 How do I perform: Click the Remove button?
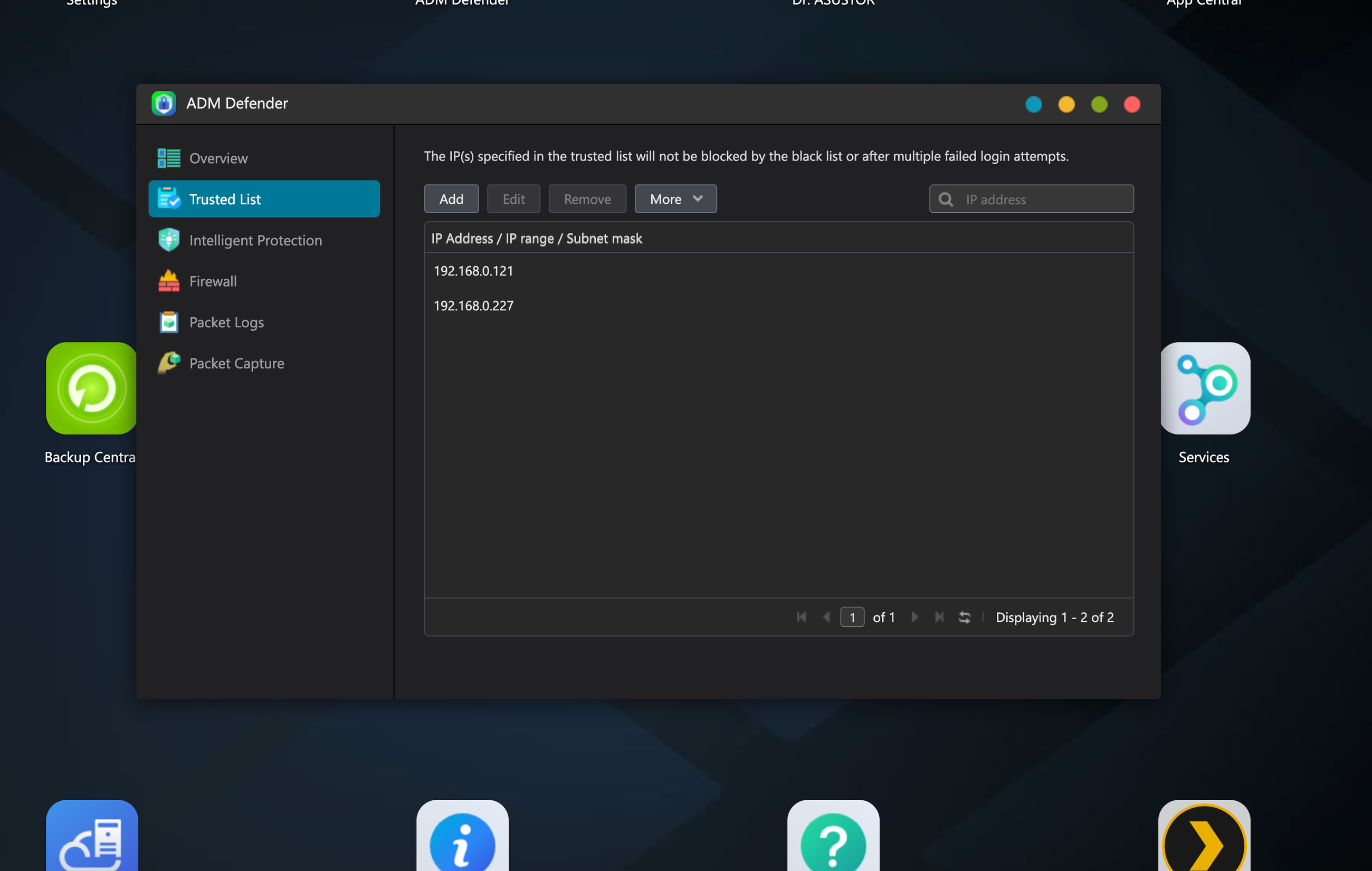(587, 199)
